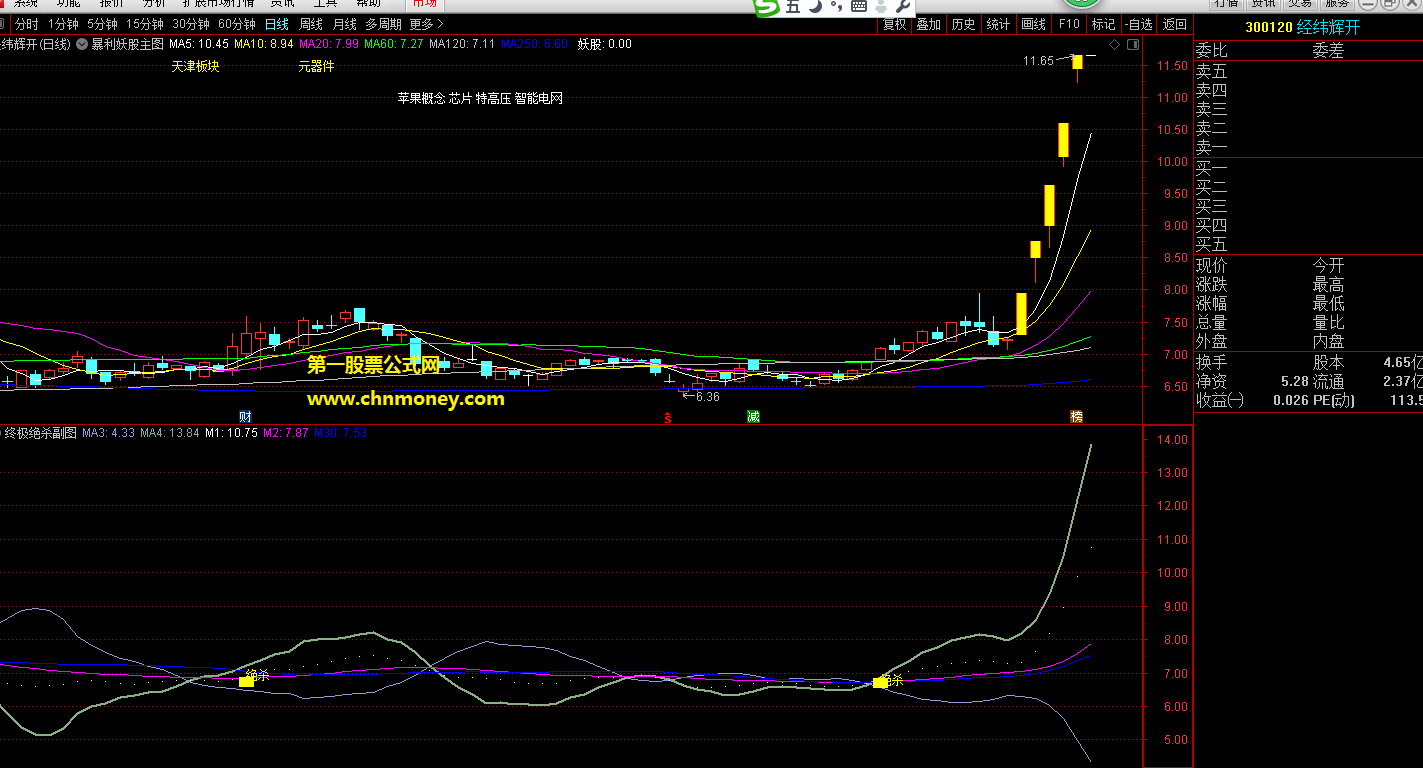Click the 现价 label in quote panel
1423x768 pixels.
point(1212,266)
